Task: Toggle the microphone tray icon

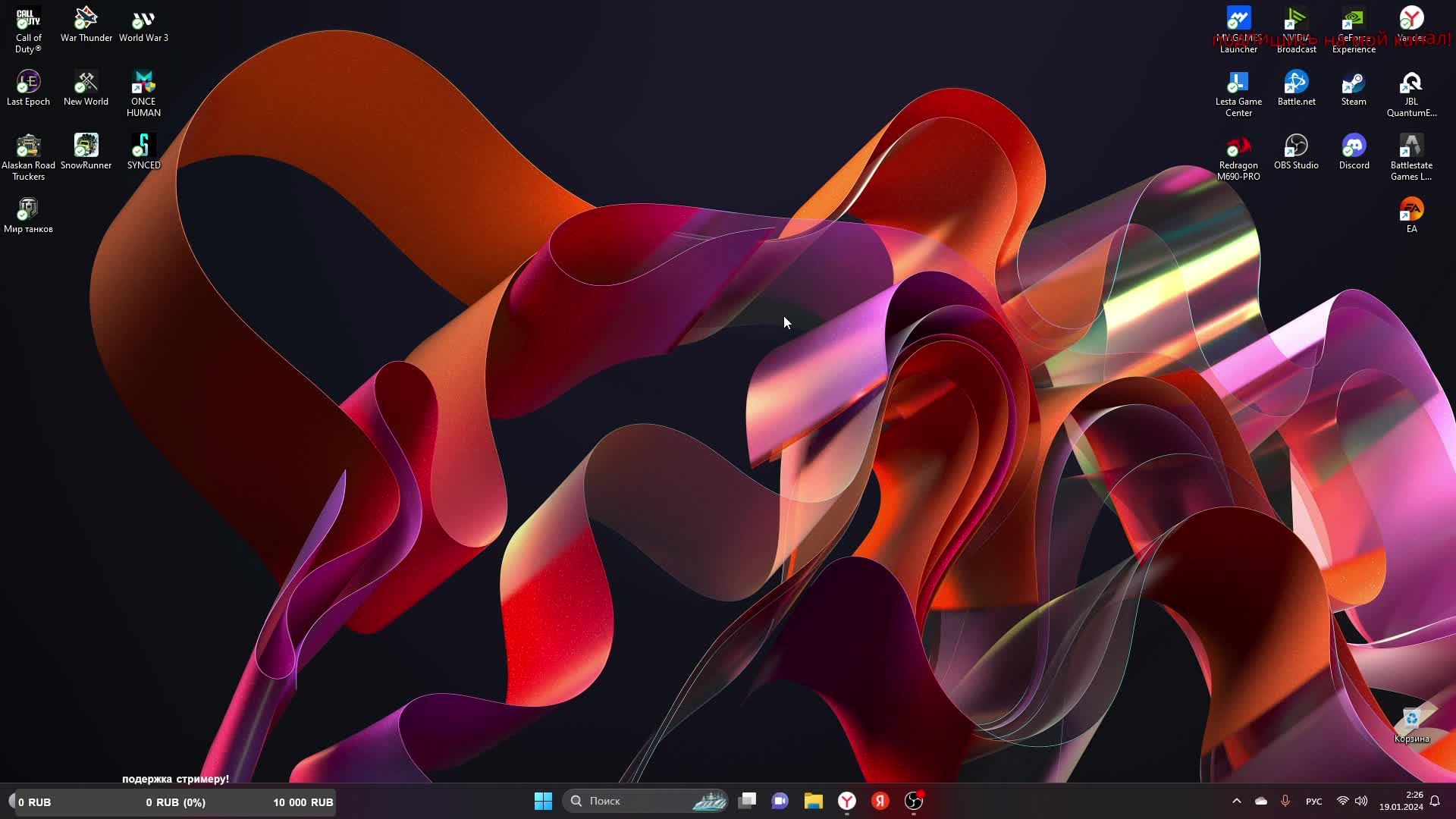Action: click(1285, 801)
